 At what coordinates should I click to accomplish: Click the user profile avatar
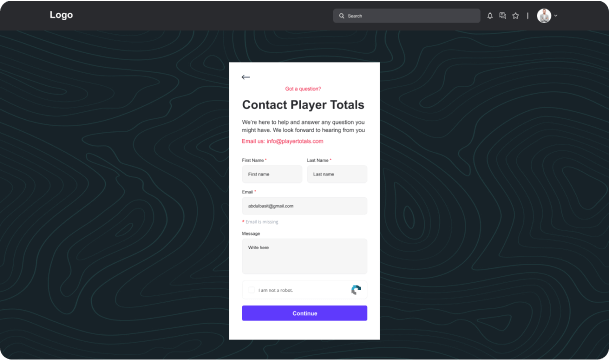[x=544, y=16]
